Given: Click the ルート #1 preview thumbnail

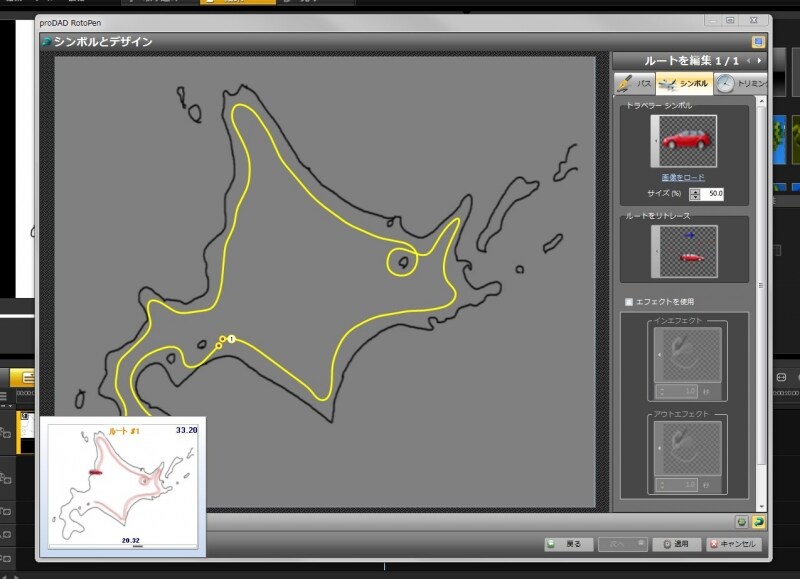Looking at the screenshot, I should [125, 485].
